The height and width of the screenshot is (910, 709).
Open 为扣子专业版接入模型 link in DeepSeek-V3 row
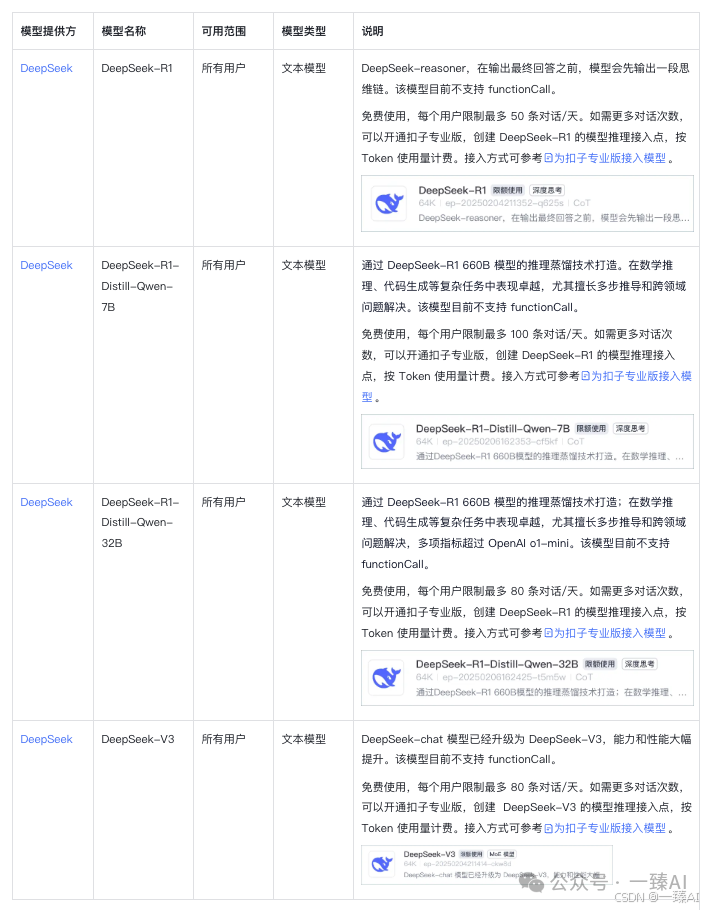[605, 828]
